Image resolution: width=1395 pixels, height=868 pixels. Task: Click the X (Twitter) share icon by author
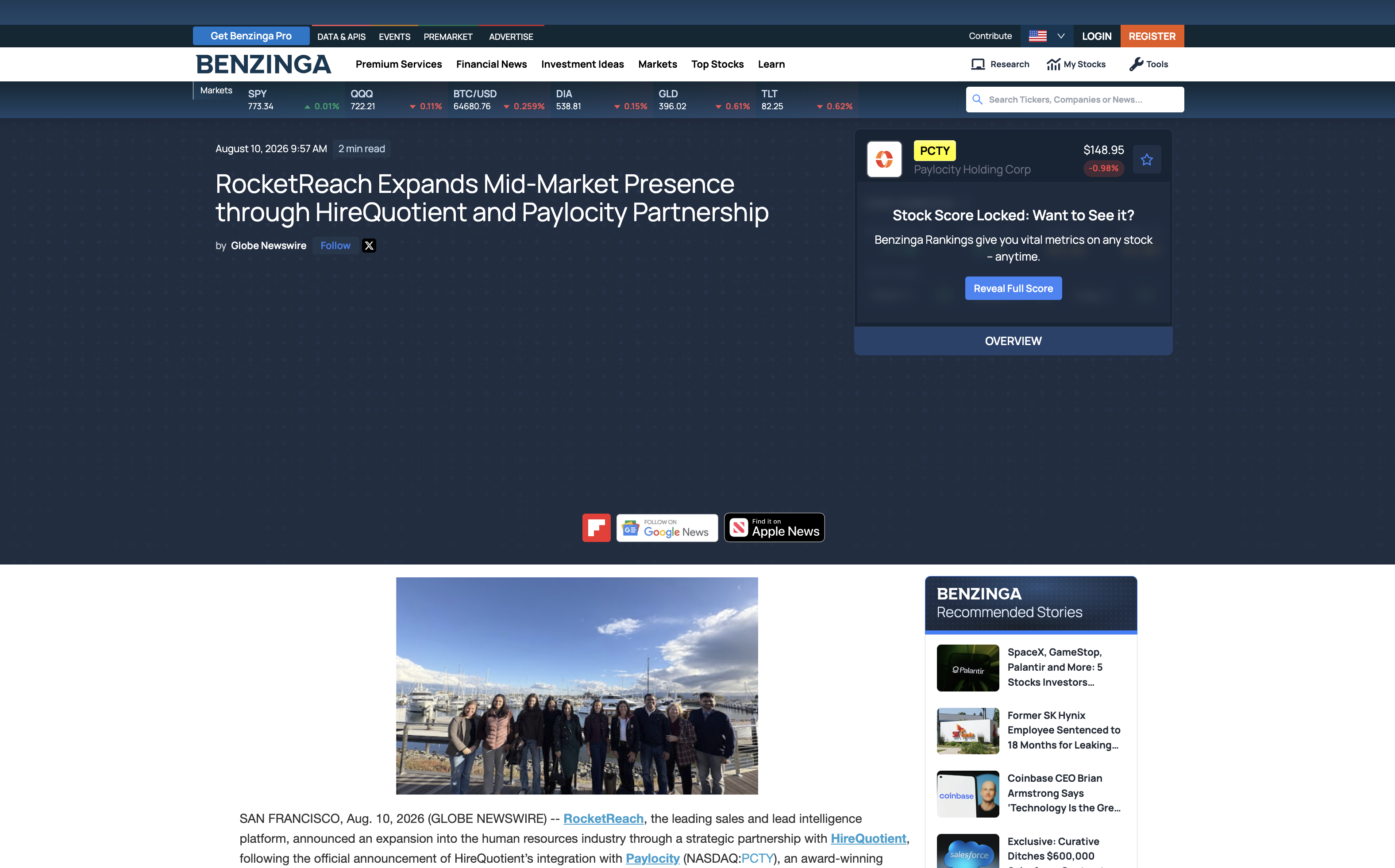369,246
